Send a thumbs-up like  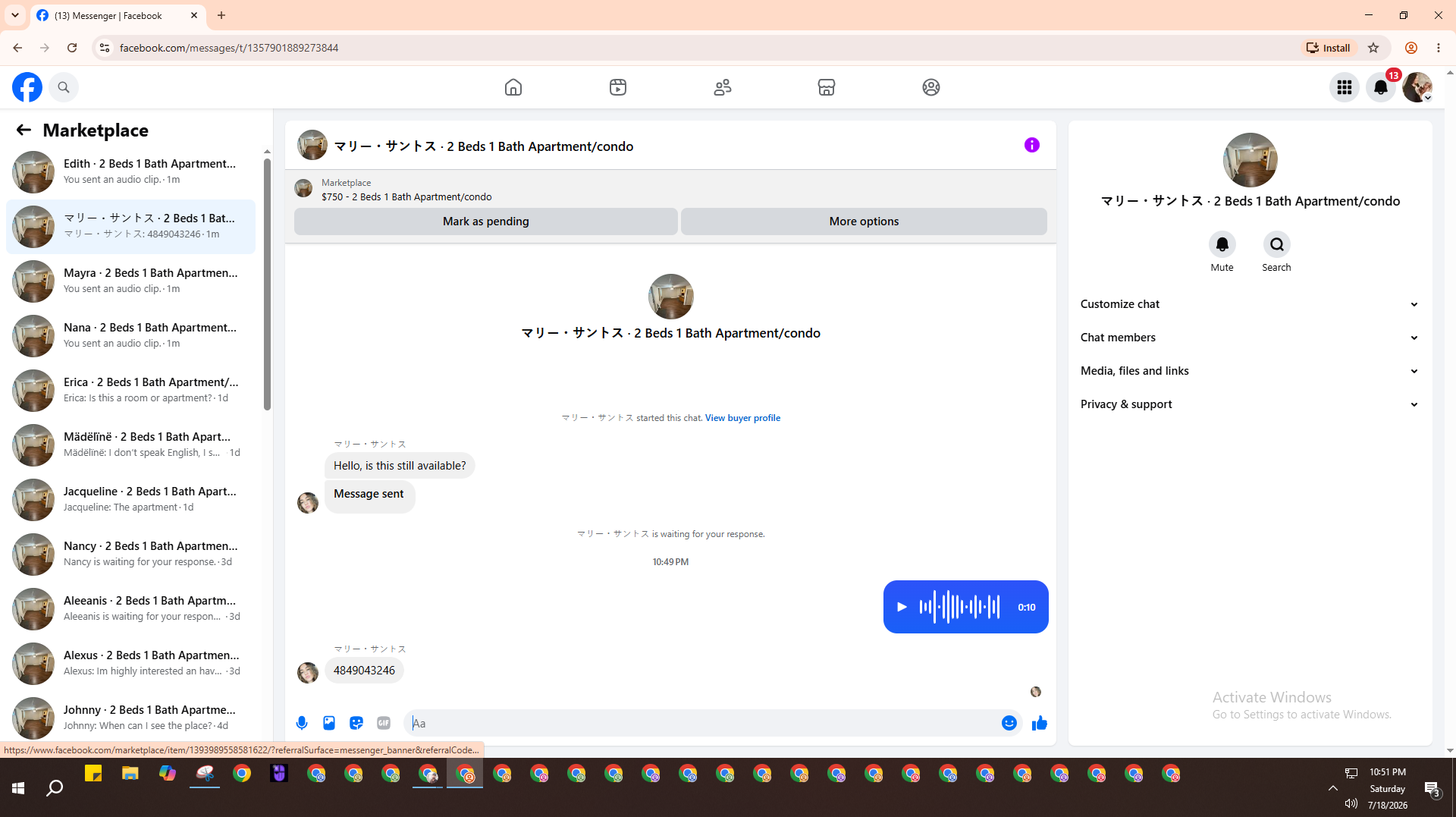click(x=1040, y=723)
